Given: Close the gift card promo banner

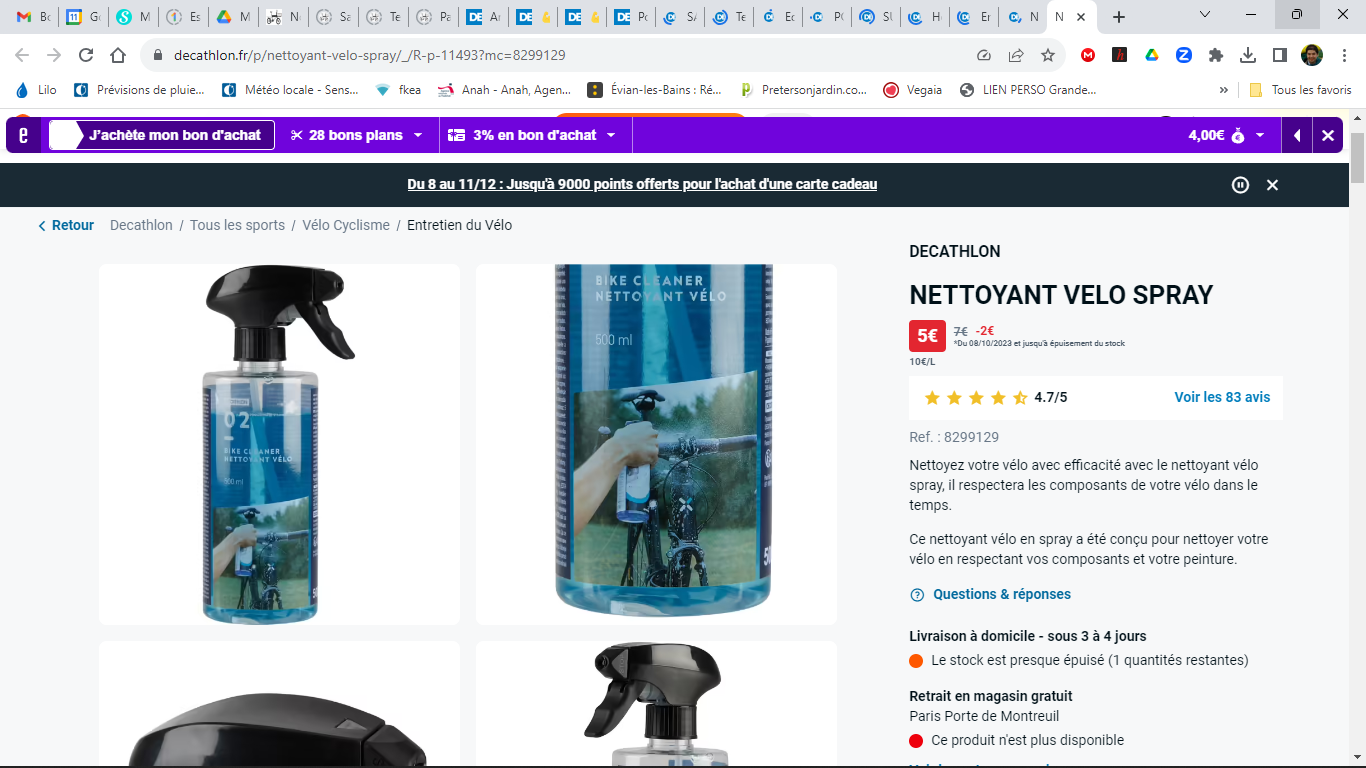Looking at the screenshot, I should 1272,185.
